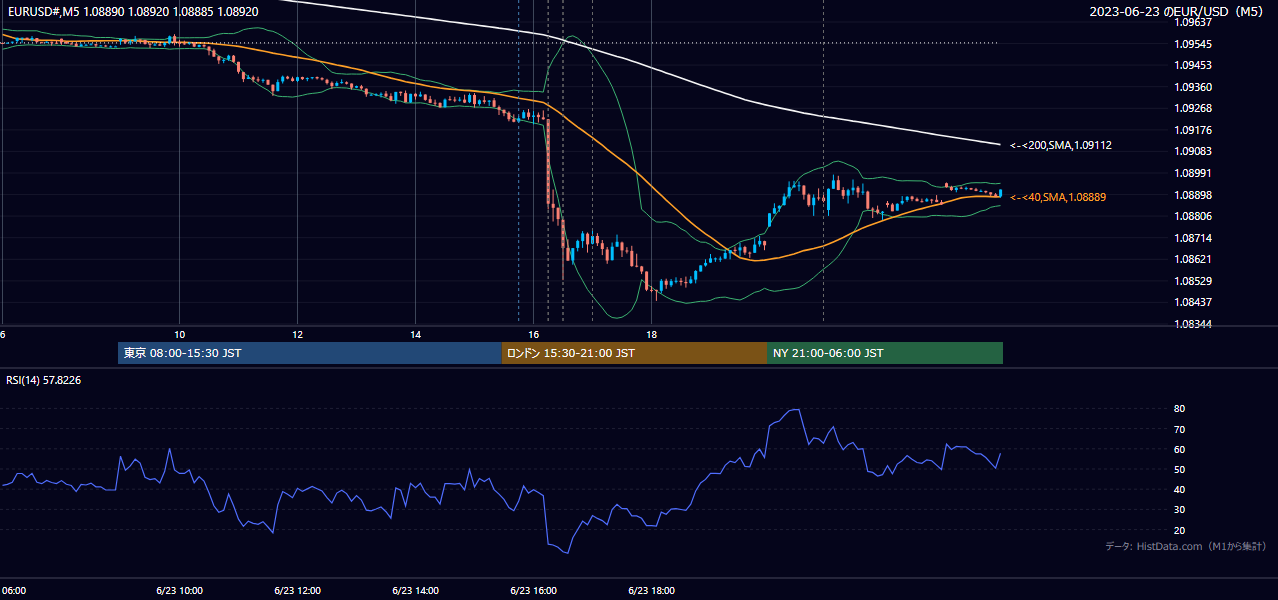Select the 1.08991 price axis label

pyautogui.click(x=1195, y=173)
